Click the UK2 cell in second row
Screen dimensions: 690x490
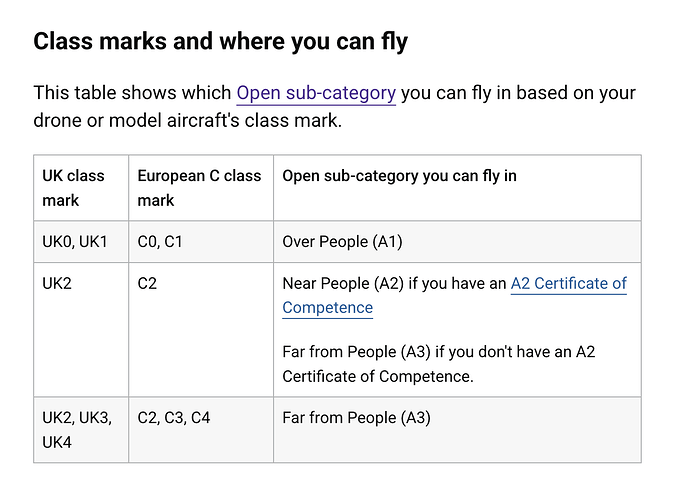point(81,330)
